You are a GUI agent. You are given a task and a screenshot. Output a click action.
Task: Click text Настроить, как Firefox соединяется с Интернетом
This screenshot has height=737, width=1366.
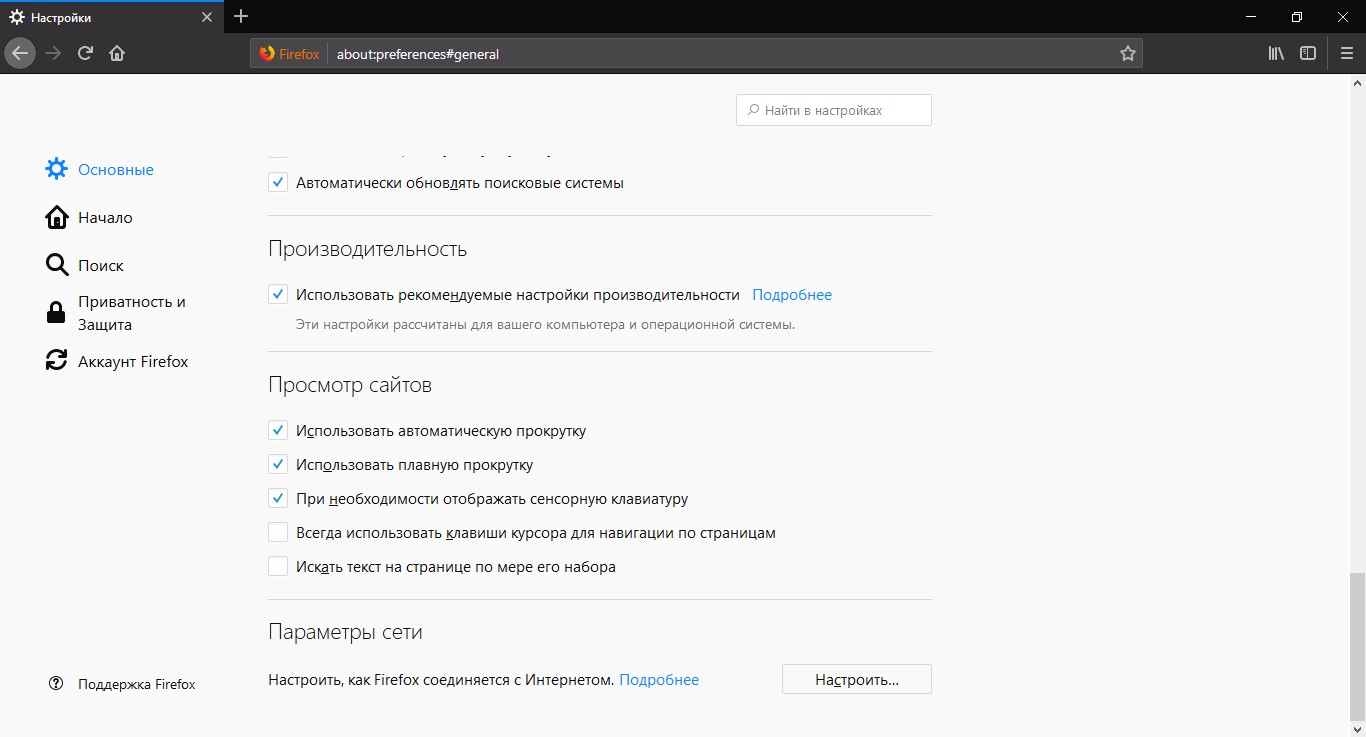click(x=441, y=680)
